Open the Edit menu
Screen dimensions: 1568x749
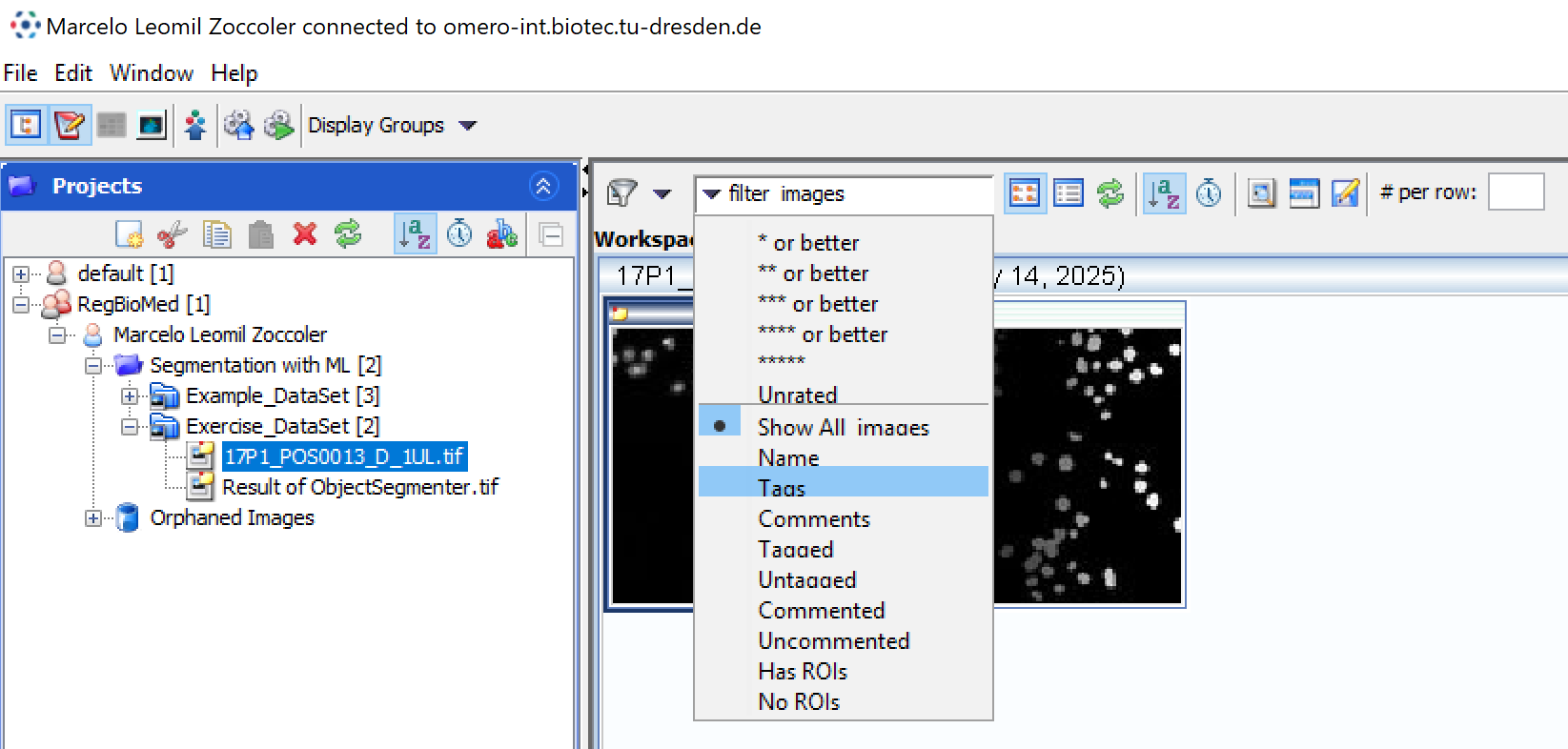[73, 73]
